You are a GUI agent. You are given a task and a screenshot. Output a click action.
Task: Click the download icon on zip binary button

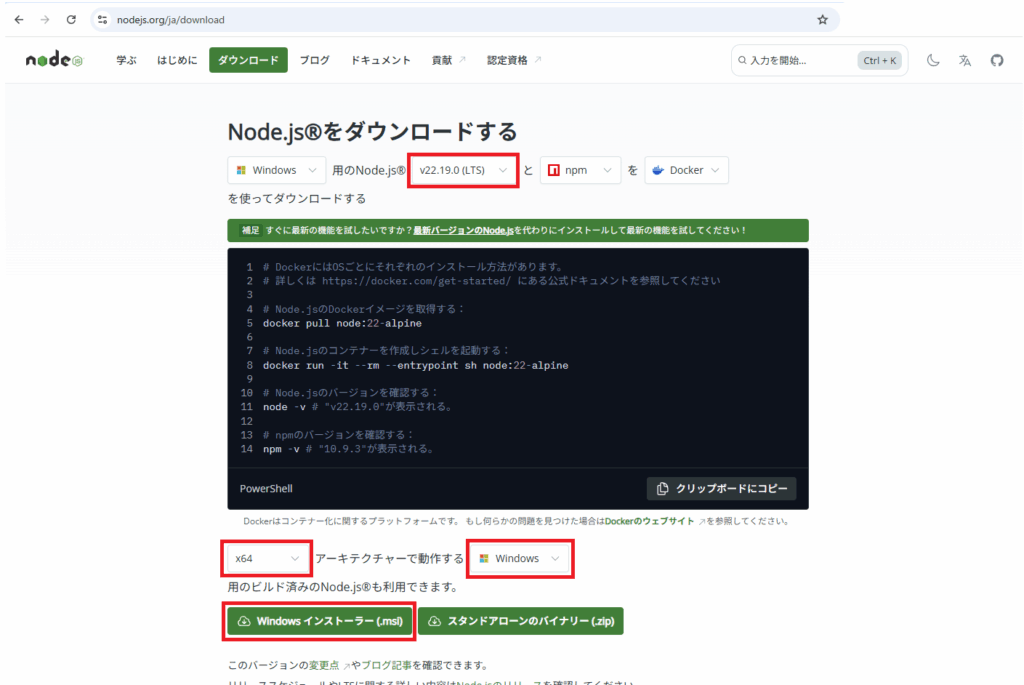coord(434,621)
